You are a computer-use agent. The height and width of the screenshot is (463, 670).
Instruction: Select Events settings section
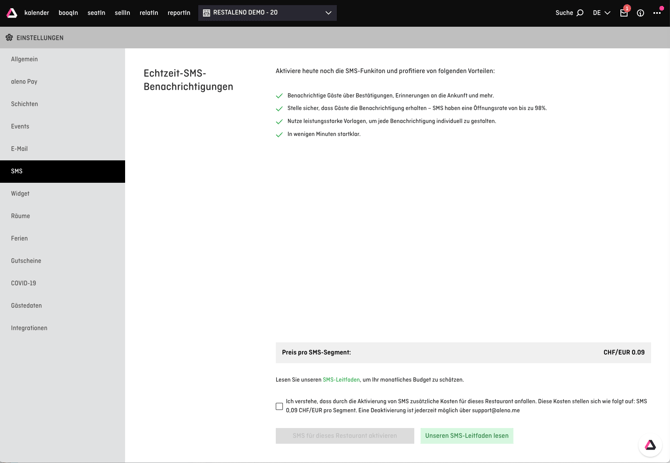[62, 126]
